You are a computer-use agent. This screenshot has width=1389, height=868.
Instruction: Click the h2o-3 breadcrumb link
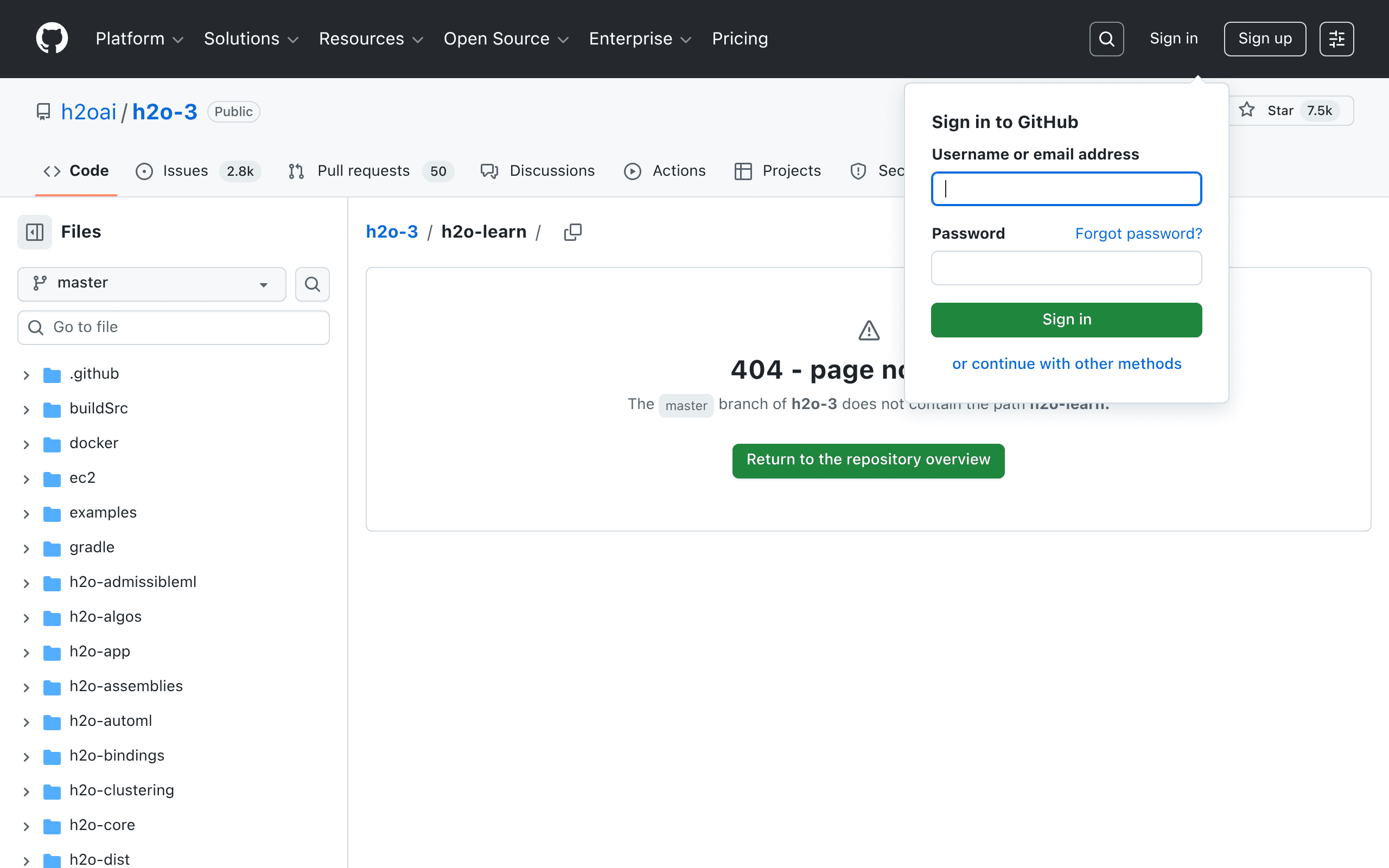coord(392,232)
